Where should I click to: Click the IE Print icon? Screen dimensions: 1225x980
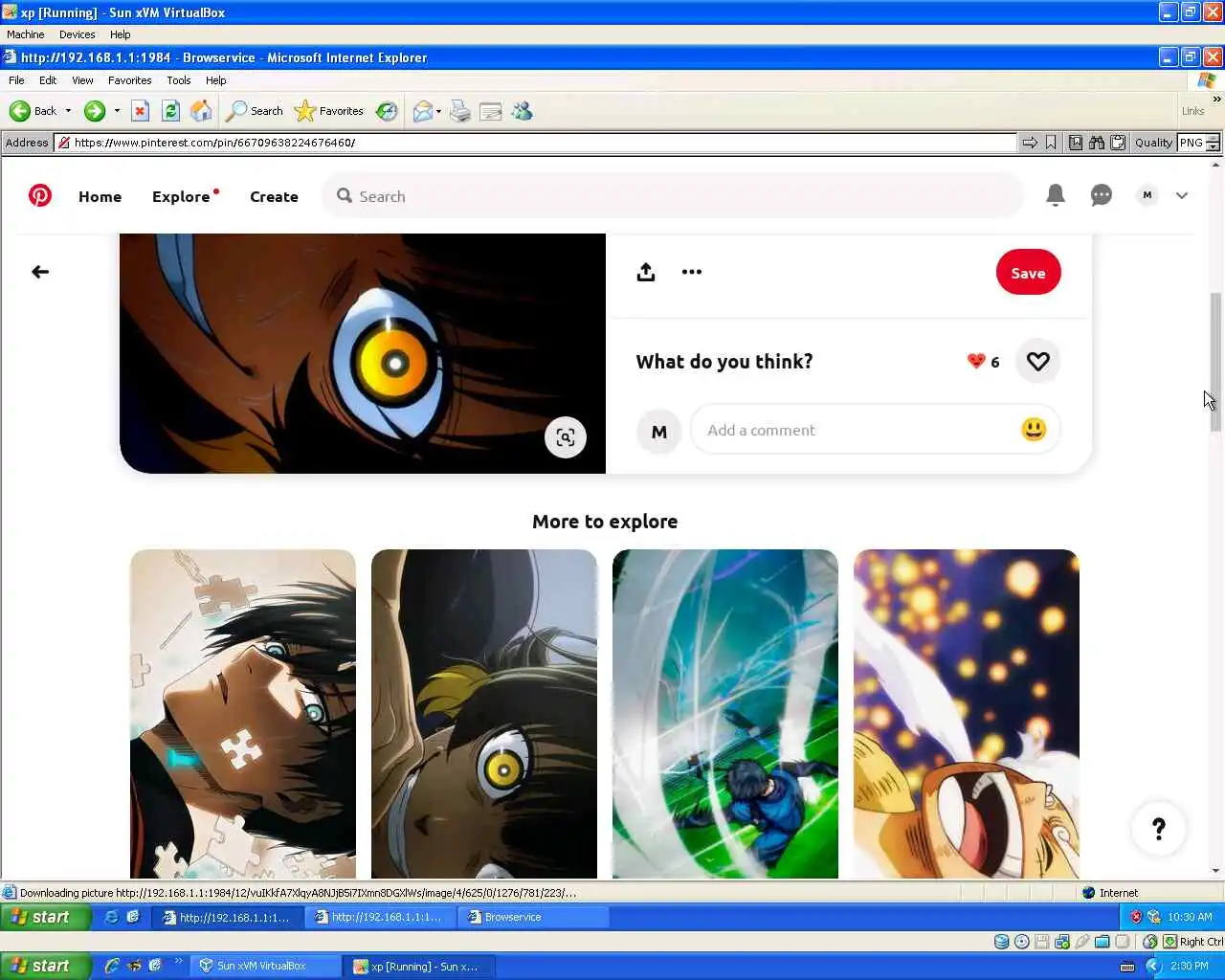click(460, 112)
